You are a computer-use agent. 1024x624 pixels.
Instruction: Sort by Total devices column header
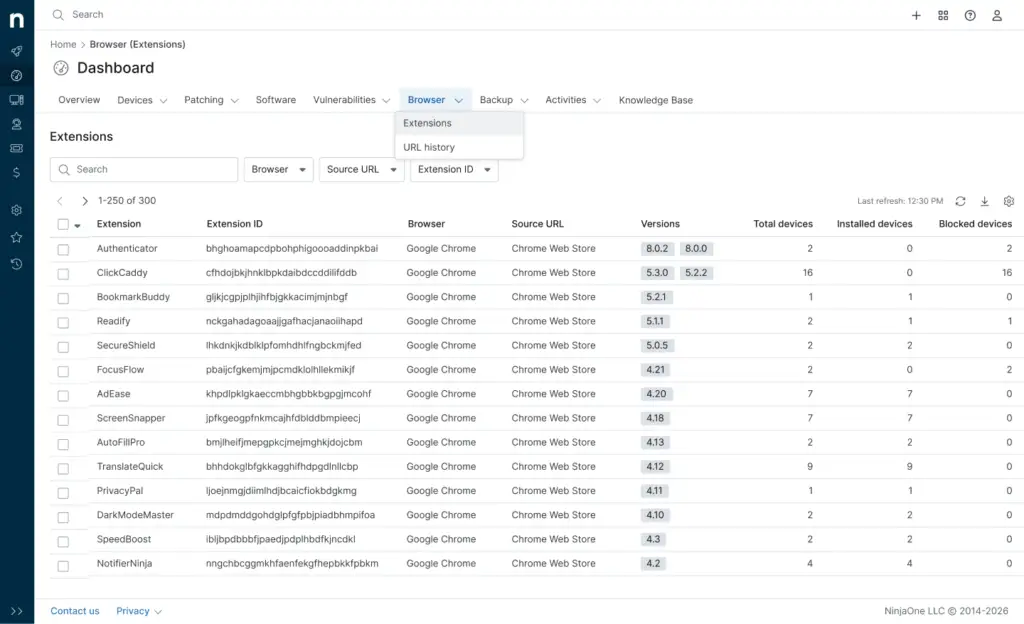[x=783, y=224]
